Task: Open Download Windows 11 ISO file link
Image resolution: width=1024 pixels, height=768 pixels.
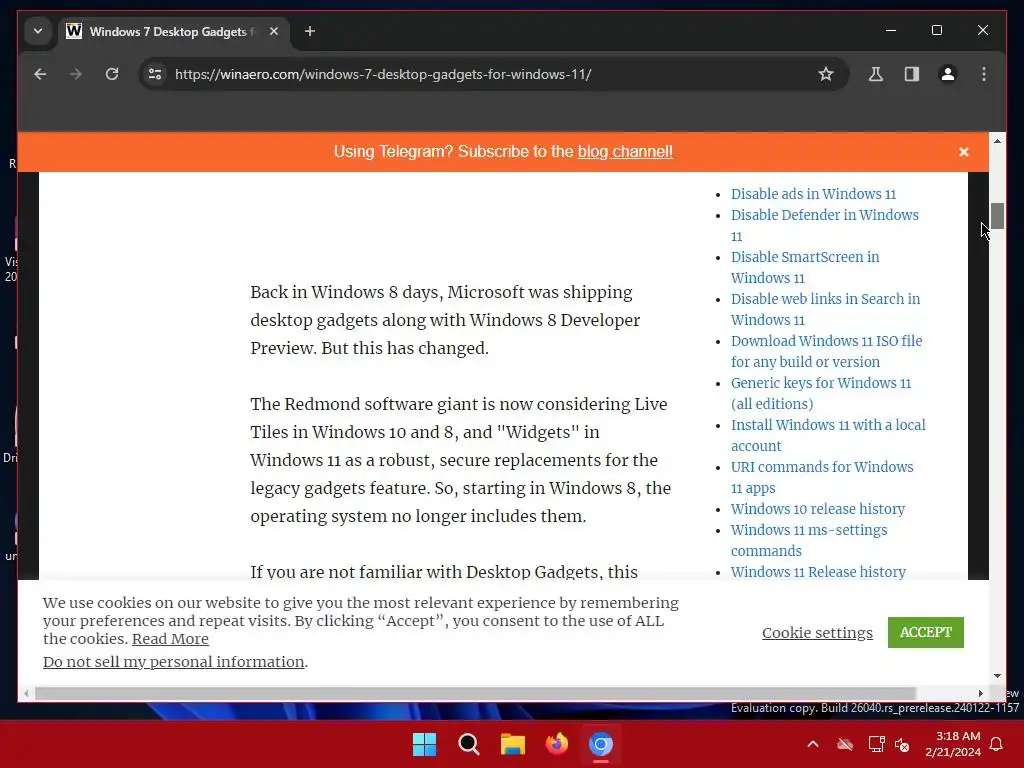Action: [826, 351]
